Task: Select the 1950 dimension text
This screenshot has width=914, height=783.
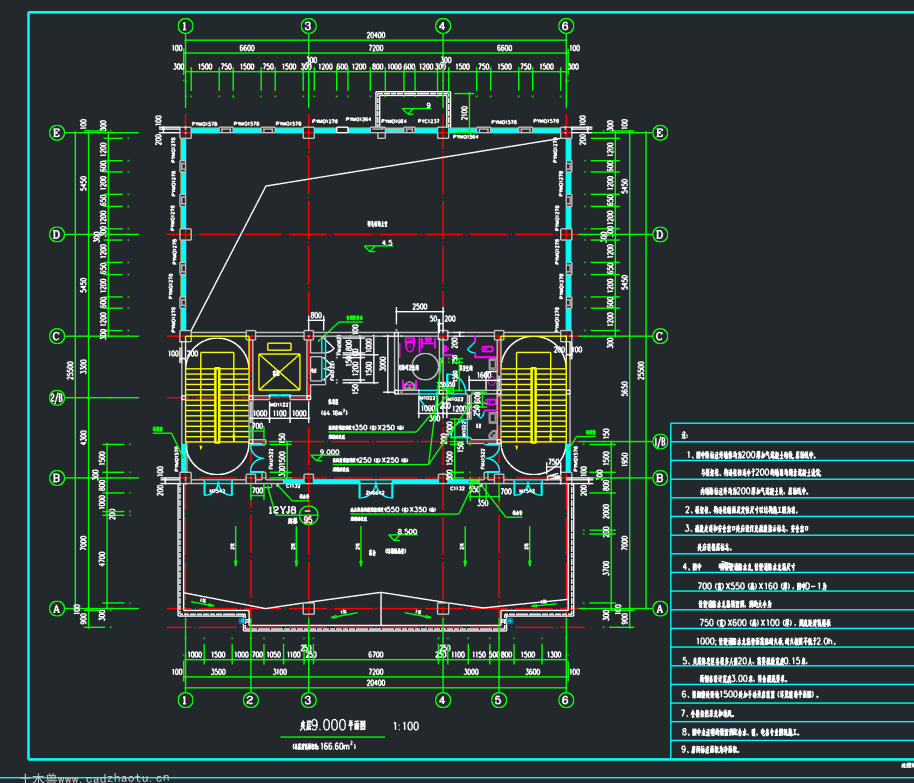Action: tap(625, 459)
